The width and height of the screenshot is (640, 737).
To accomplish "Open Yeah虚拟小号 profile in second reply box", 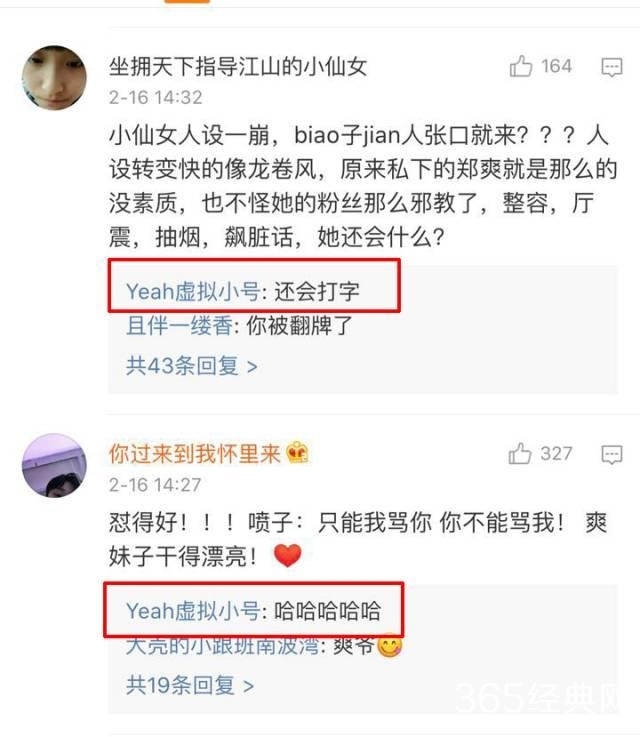I will point(193,611).
